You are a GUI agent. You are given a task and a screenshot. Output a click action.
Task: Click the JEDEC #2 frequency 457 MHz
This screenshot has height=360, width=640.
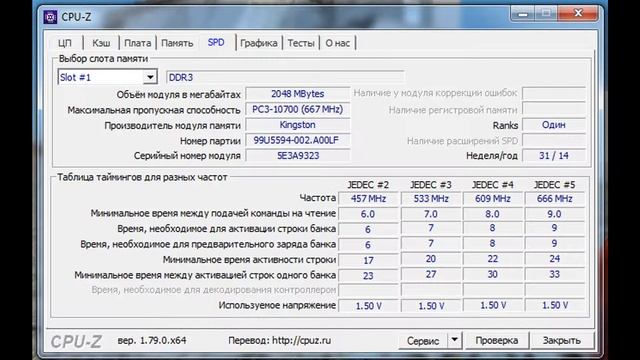(369, 199)
